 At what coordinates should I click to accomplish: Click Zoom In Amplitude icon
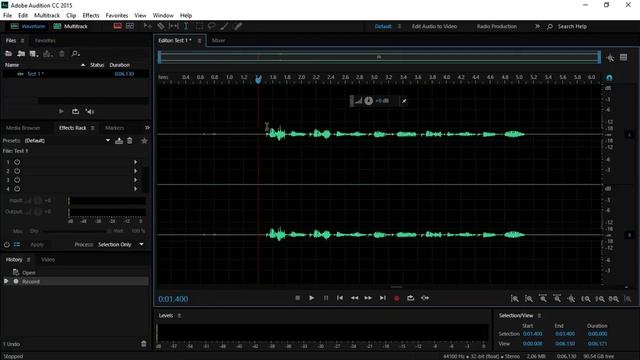514,299
